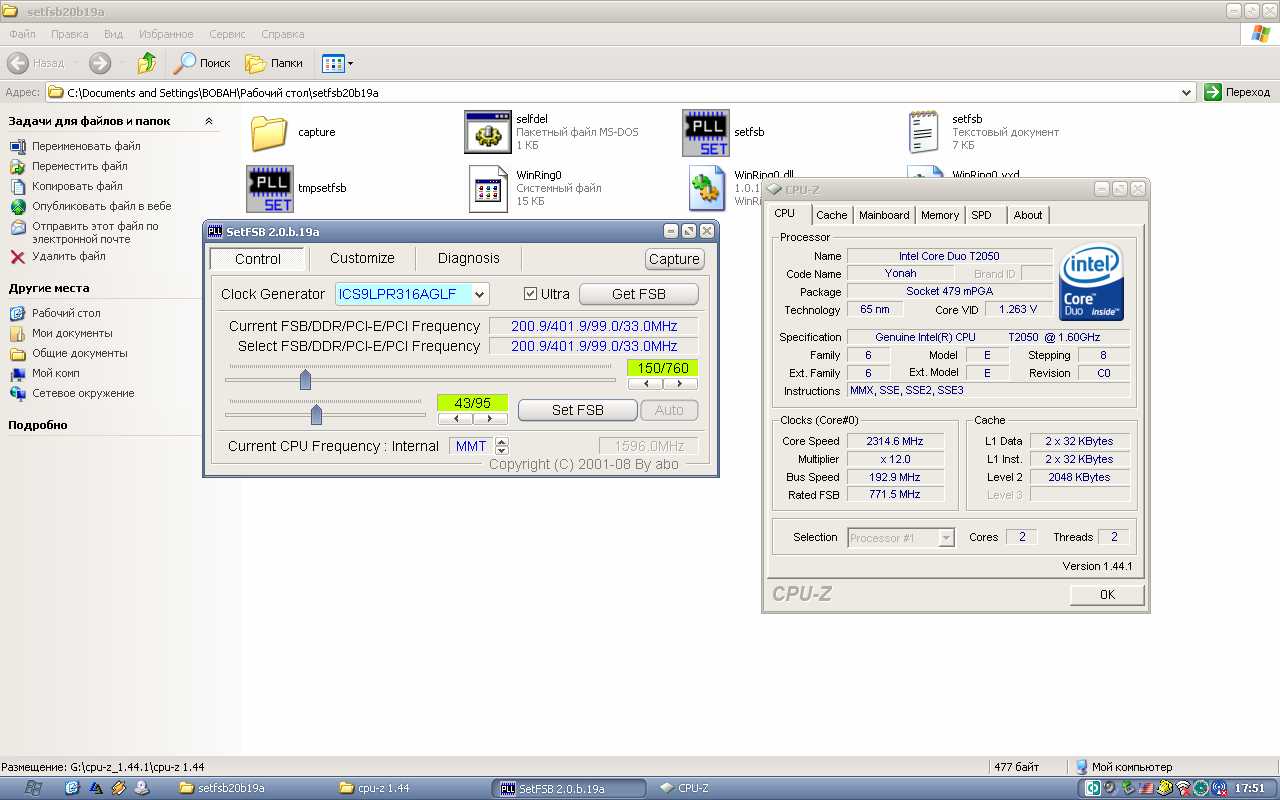The image size is (1280, 800).
Task: Click the upper FSB slider thumb
Action: point(306,380)
